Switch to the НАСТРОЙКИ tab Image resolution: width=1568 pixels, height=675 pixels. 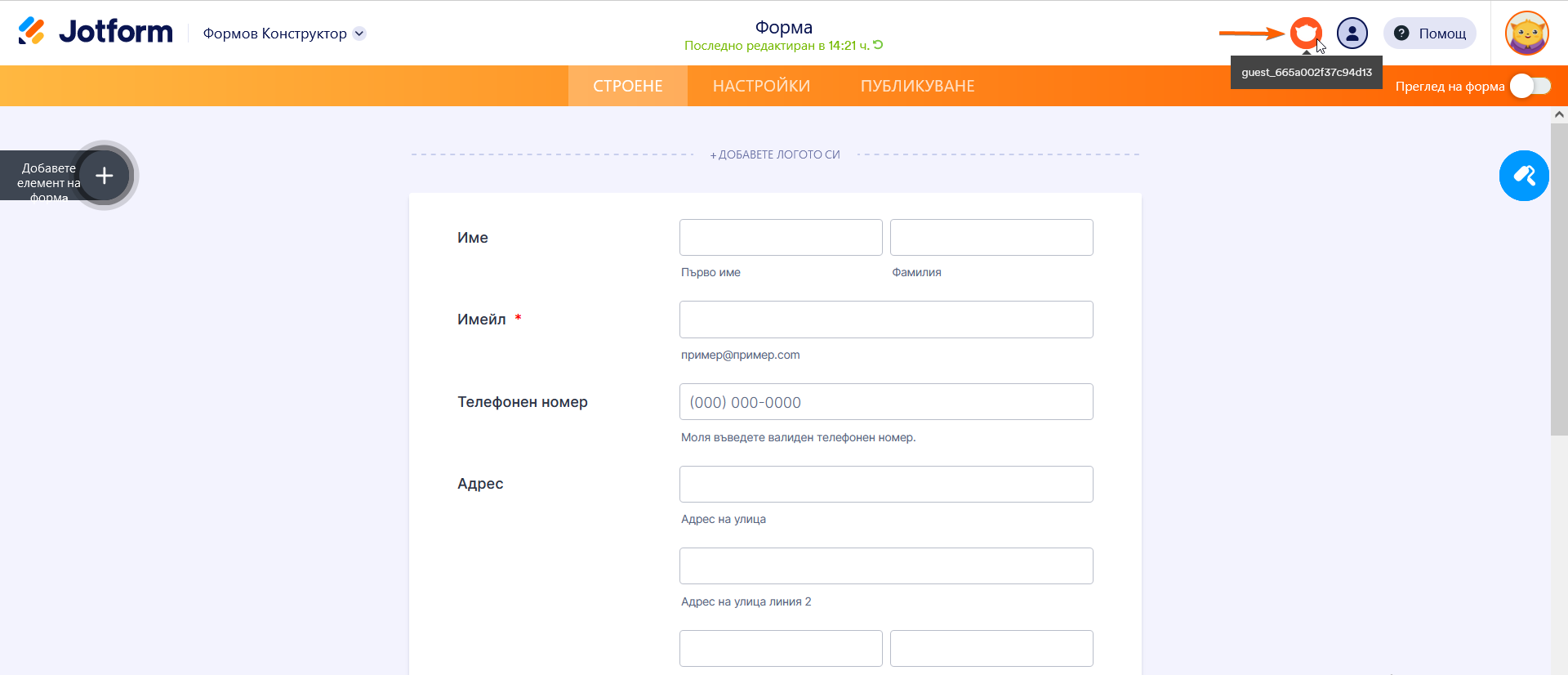tap(761, 87)
